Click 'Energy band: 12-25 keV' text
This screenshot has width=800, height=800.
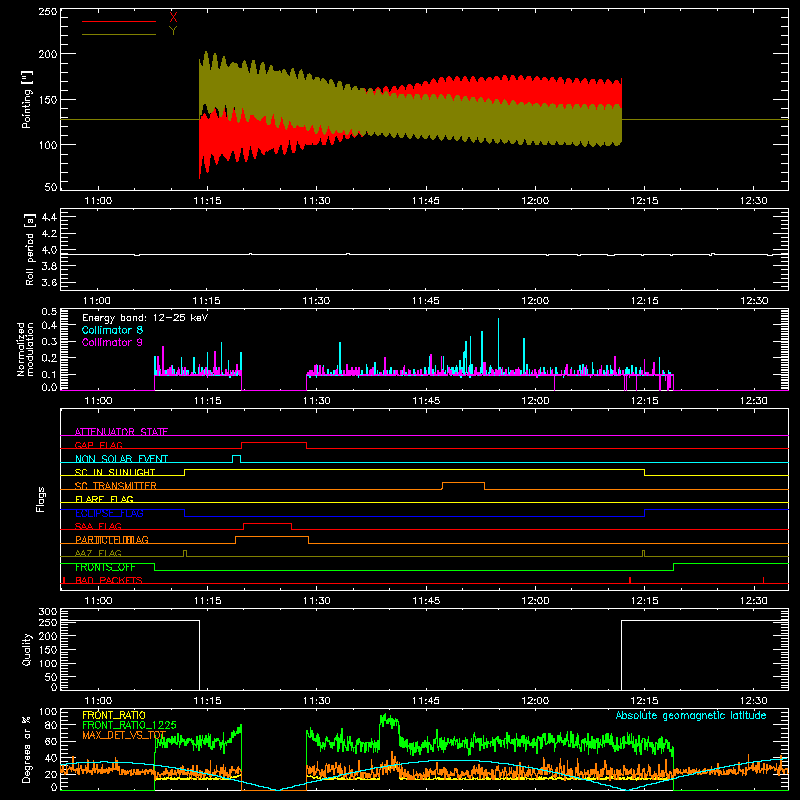tap(145, 318)
